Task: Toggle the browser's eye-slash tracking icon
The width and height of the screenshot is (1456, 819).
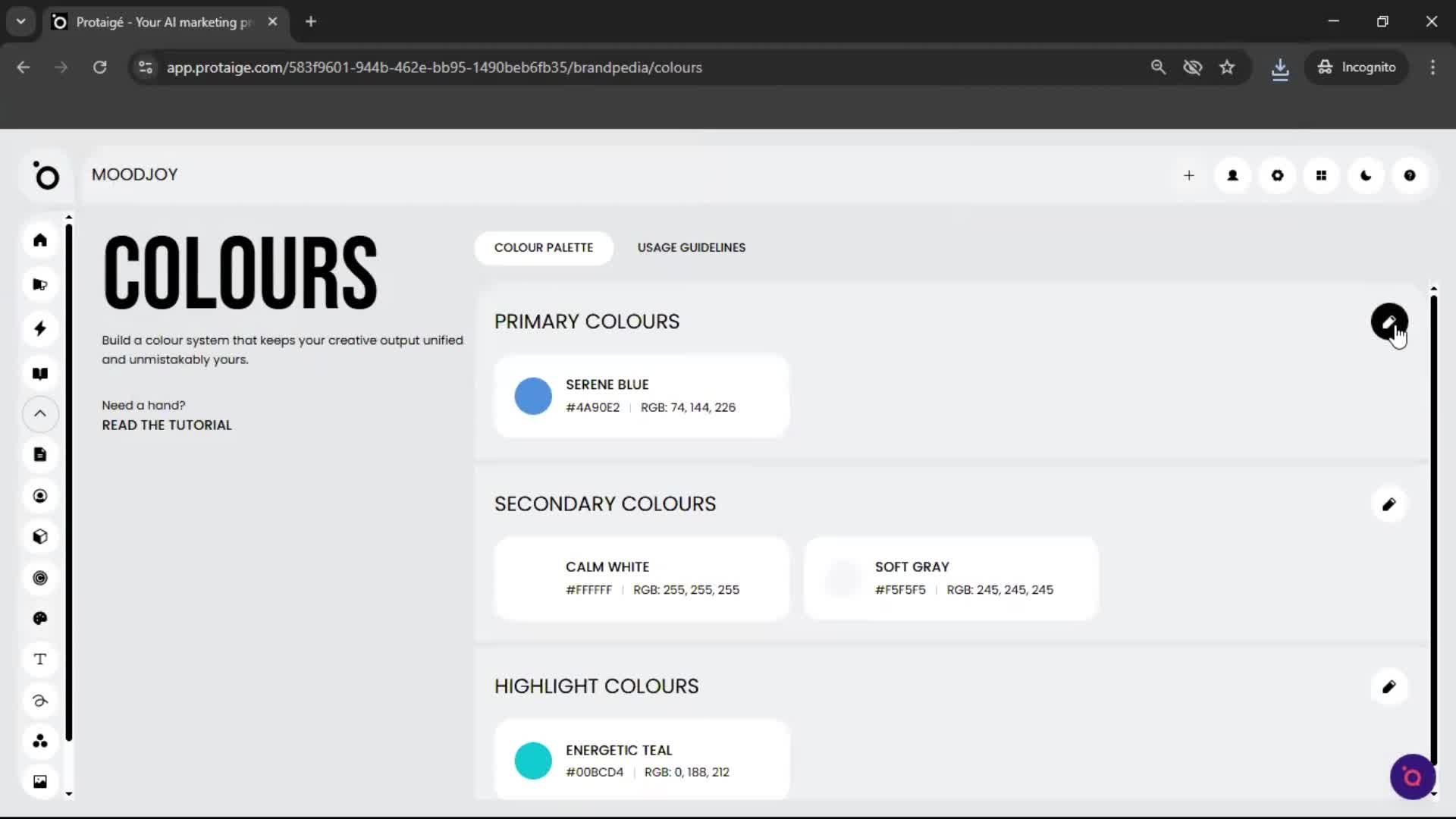Action: [x=1193, y=67]
